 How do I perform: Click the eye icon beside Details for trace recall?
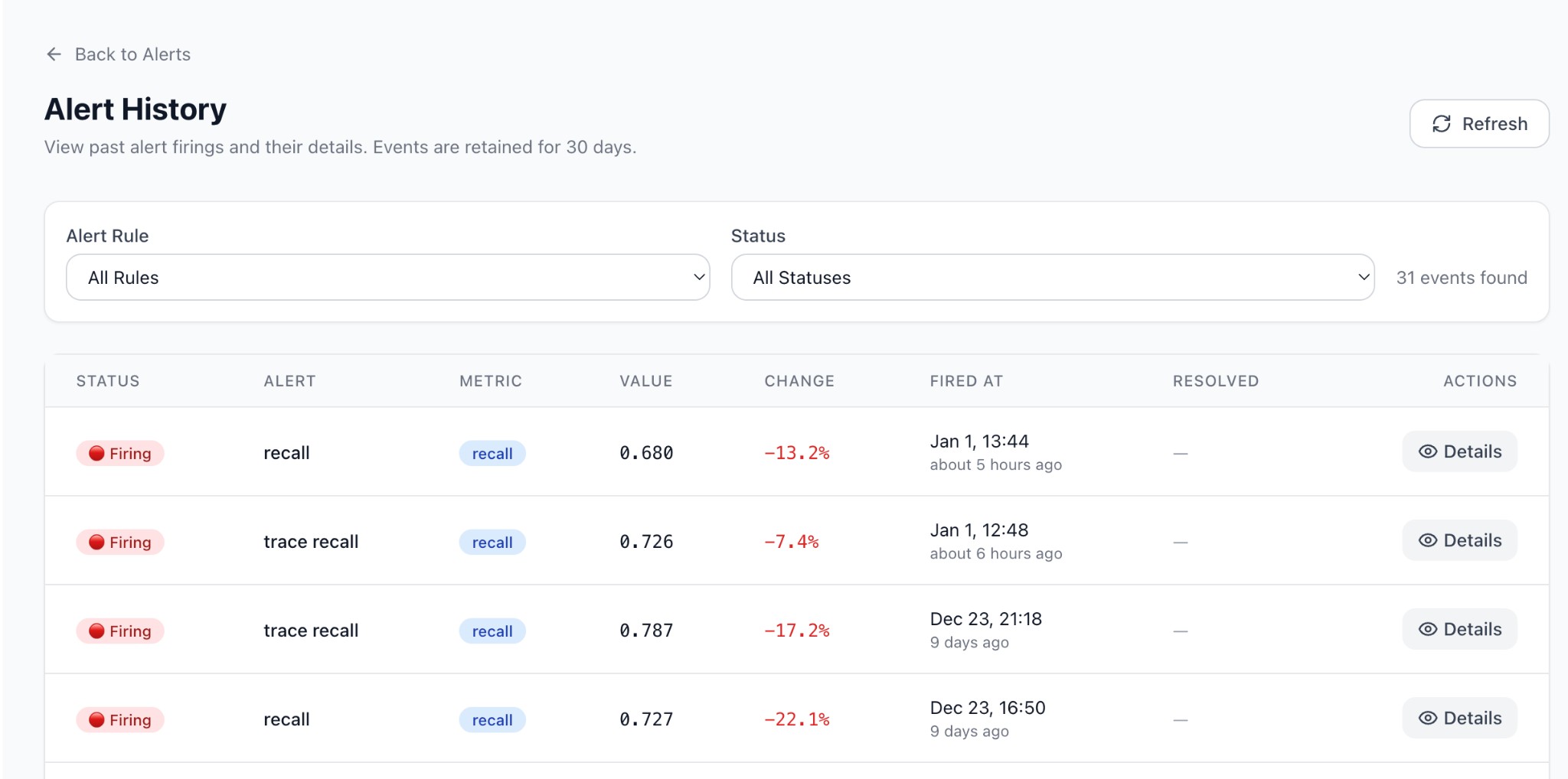point(1427,540)
